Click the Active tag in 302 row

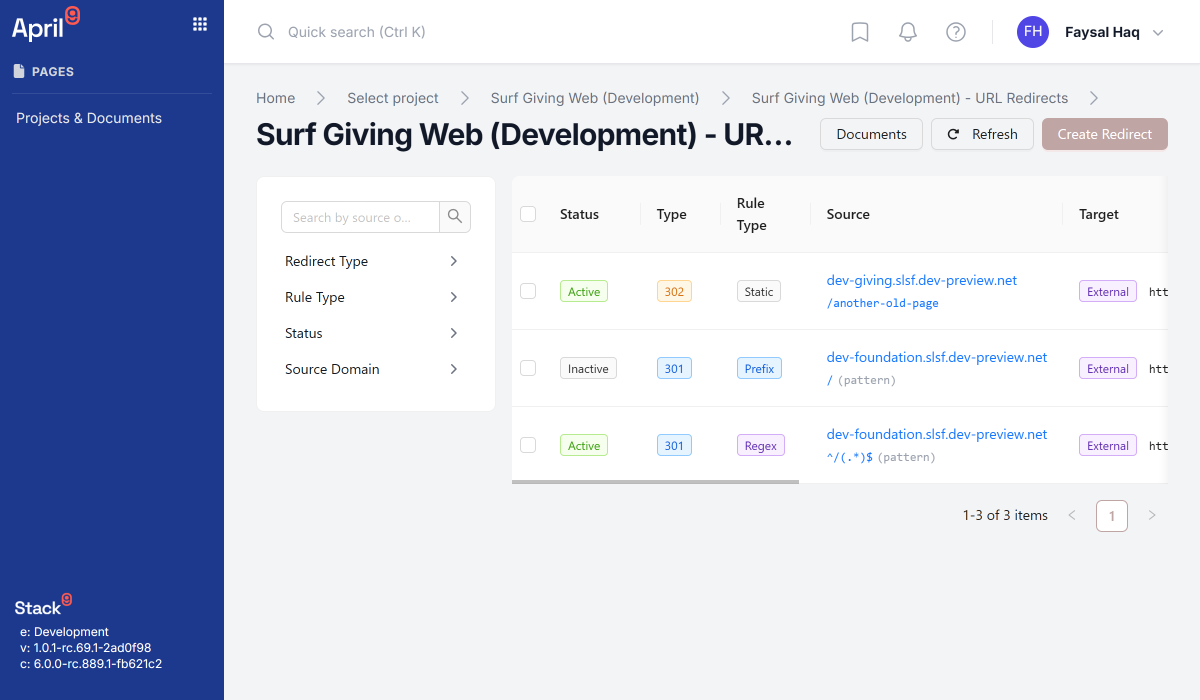tap(584, 292)
